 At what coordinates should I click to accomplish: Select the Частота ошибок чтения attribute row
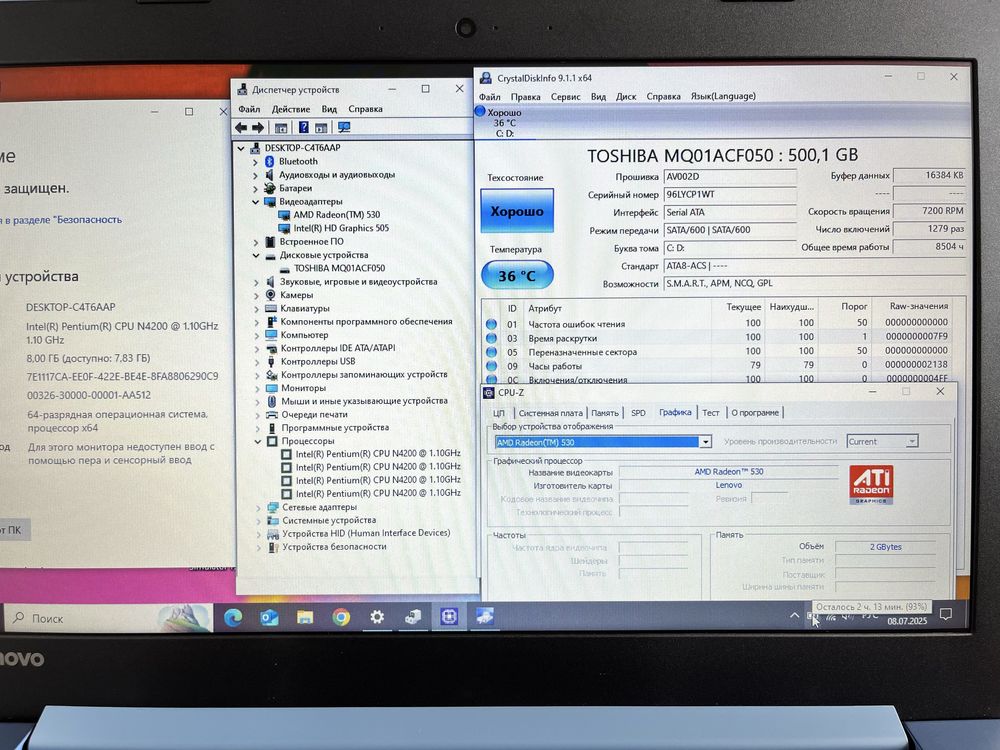pos(717,323)
